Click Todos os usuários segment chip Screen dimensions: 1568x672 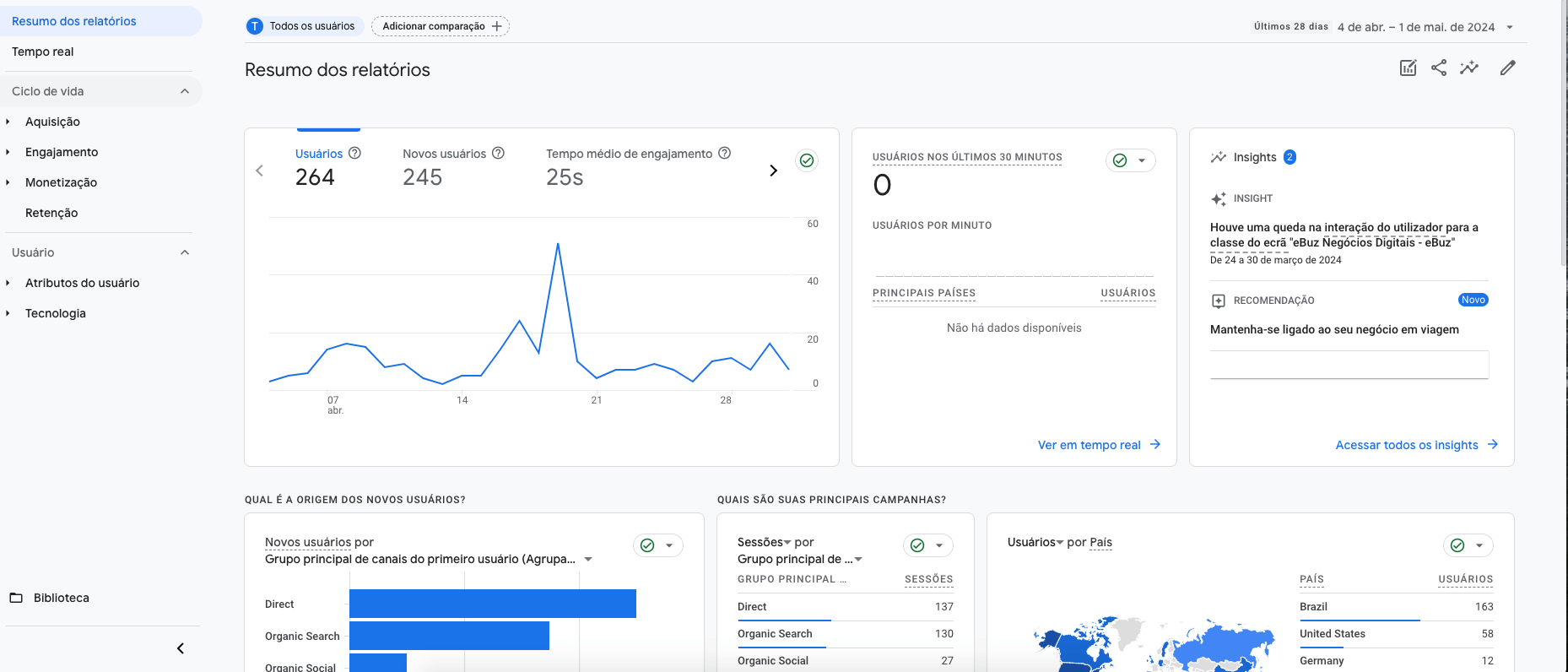(x=305, y=26)
